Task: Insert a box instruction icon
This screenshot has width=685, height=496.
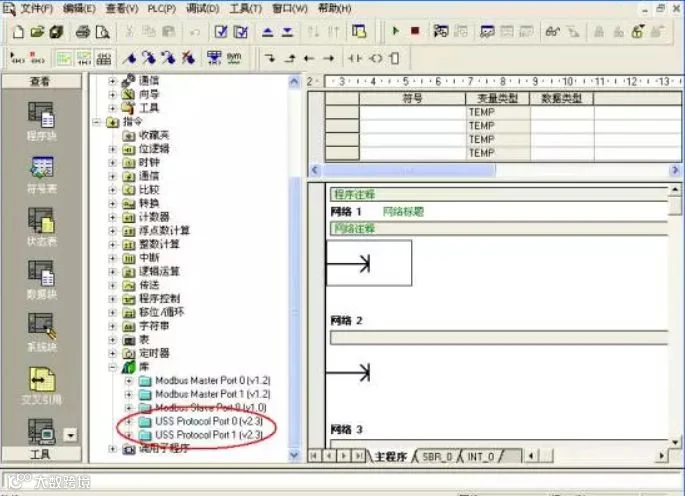Action: point(394,58)
